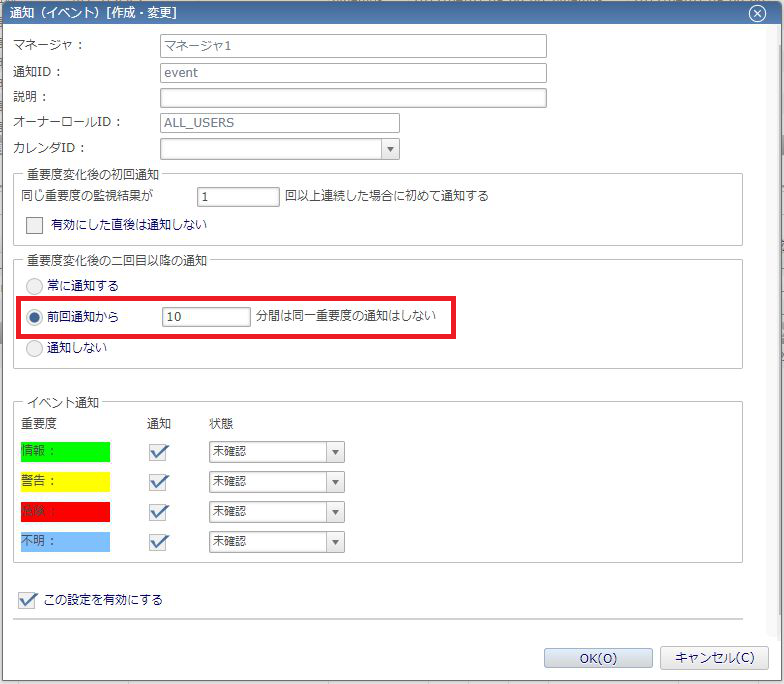The image size is (784, 684).
Task: Click 回以上連続した場合に初めて通知する text
Action: [386, 196]
